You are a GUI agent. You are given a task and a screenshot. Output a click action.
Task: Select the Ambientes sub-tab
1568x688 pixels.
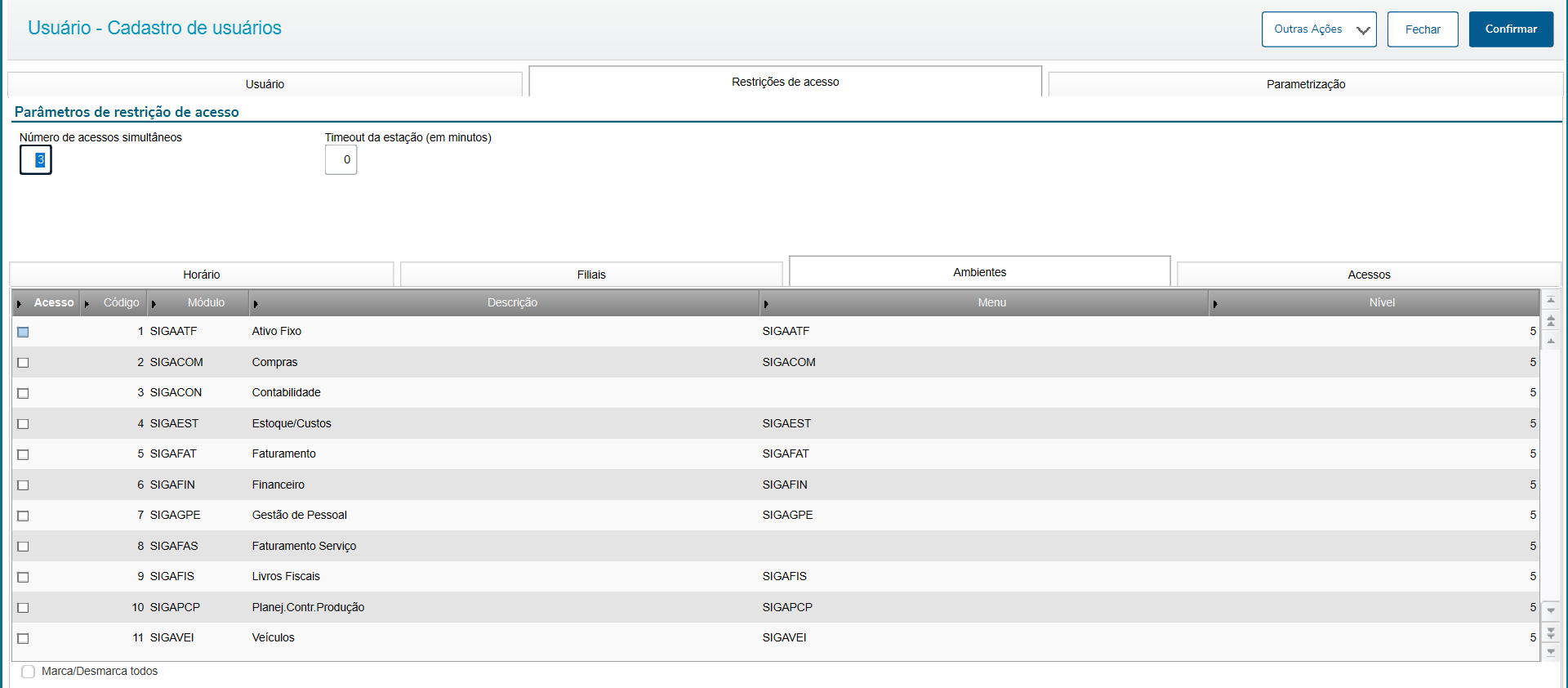980,272
